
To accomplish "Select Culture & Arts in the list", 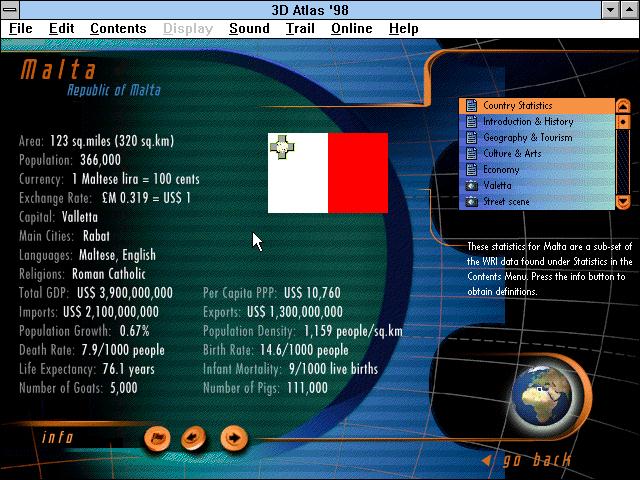I will [x=537, y=153].
